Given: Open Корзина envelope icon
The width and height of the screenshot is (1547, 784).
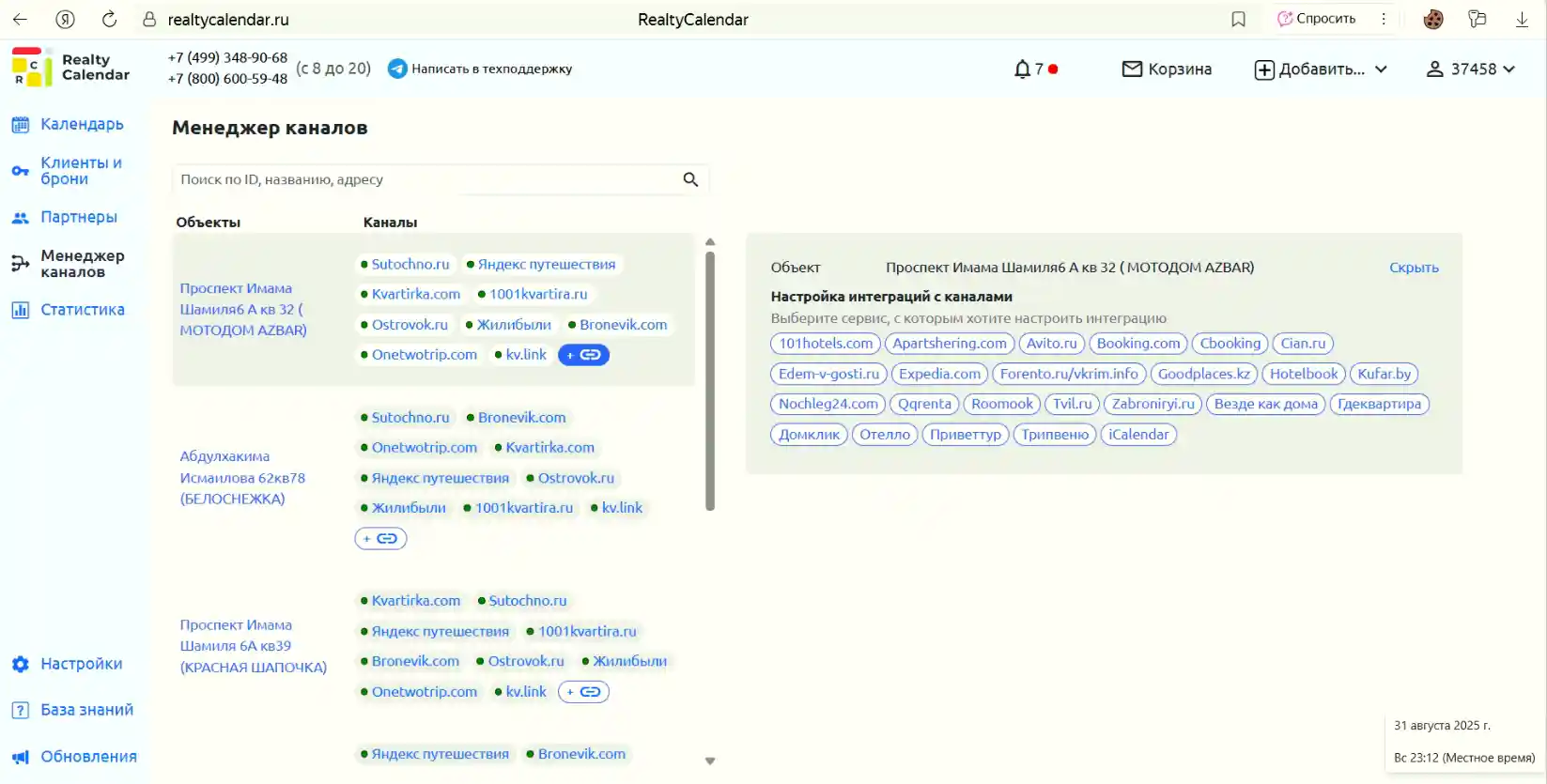Looking at the screenshot, I should coord(1132,69).
